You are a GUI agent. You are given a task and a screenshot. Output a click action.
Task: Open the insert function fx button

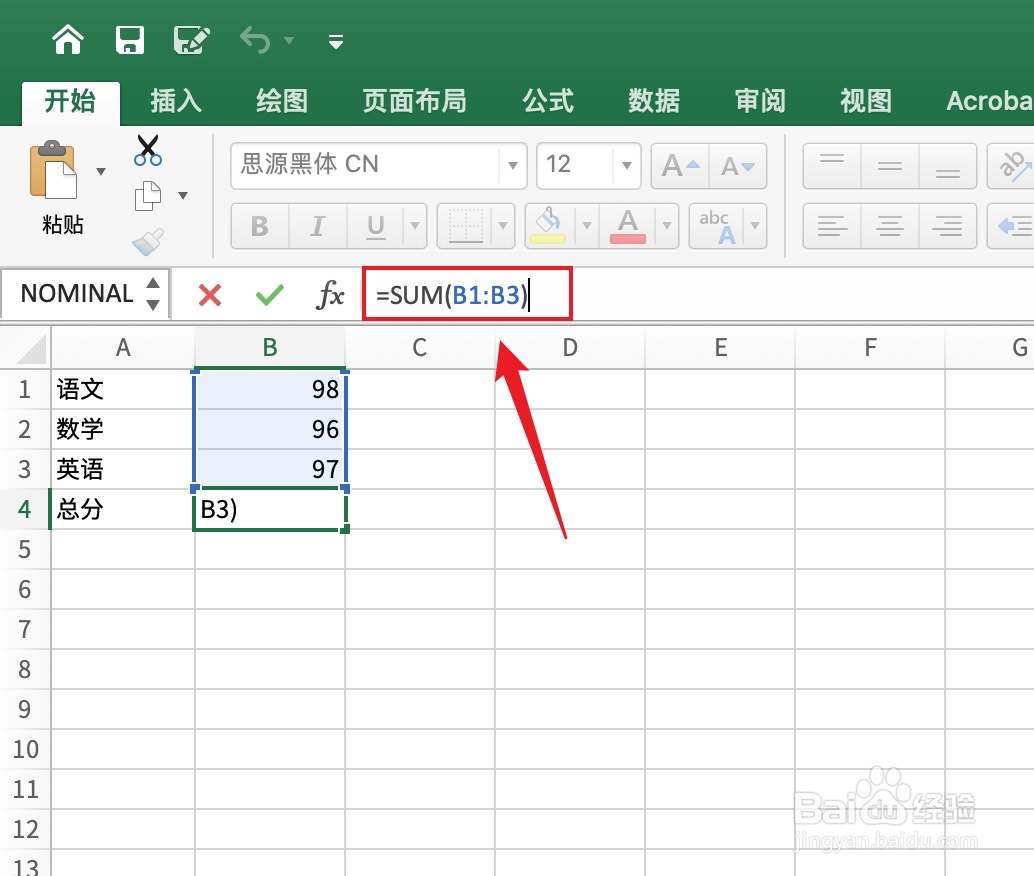point(330,294)
